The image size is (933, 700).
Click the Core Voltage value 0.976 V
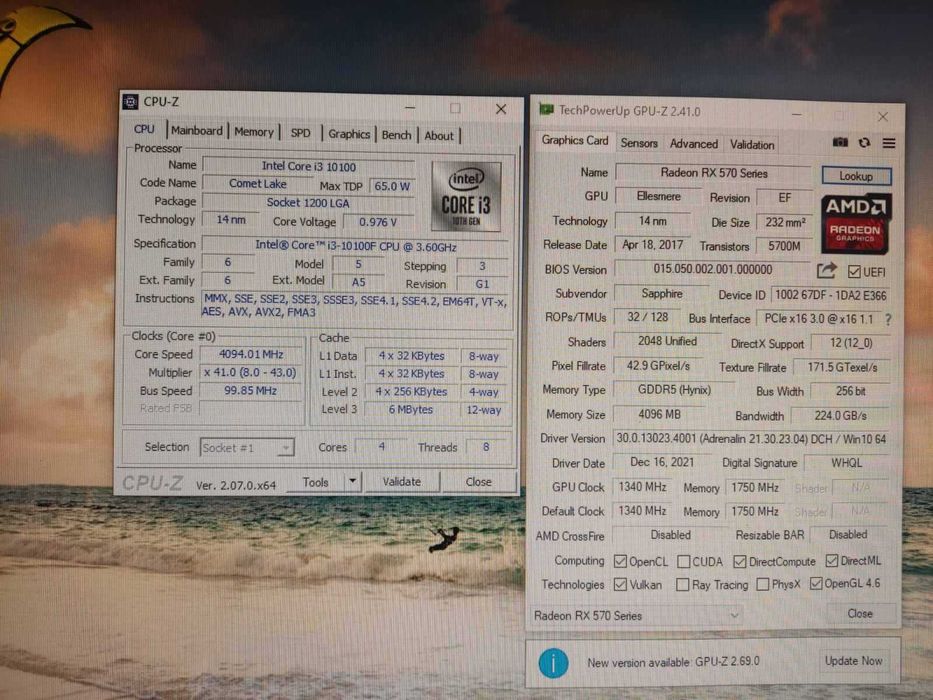(378, 222)
